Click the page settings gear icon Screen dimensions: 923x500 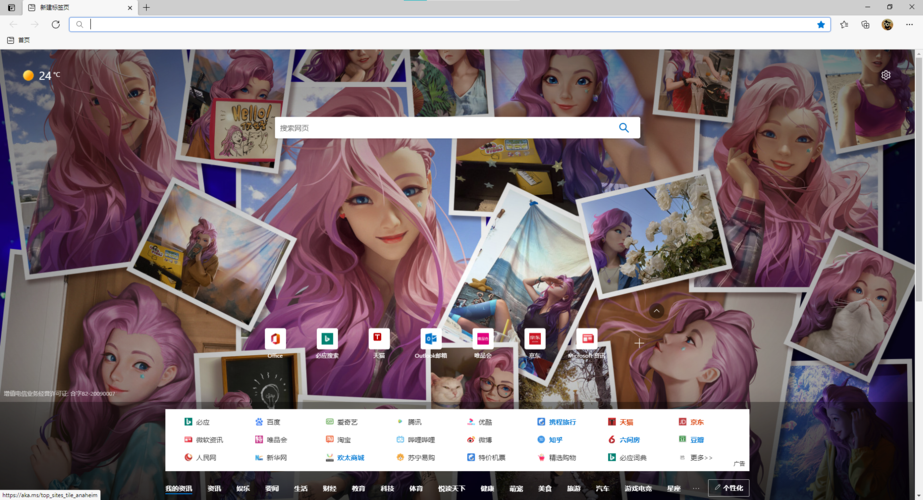click(x=886, y=75)
